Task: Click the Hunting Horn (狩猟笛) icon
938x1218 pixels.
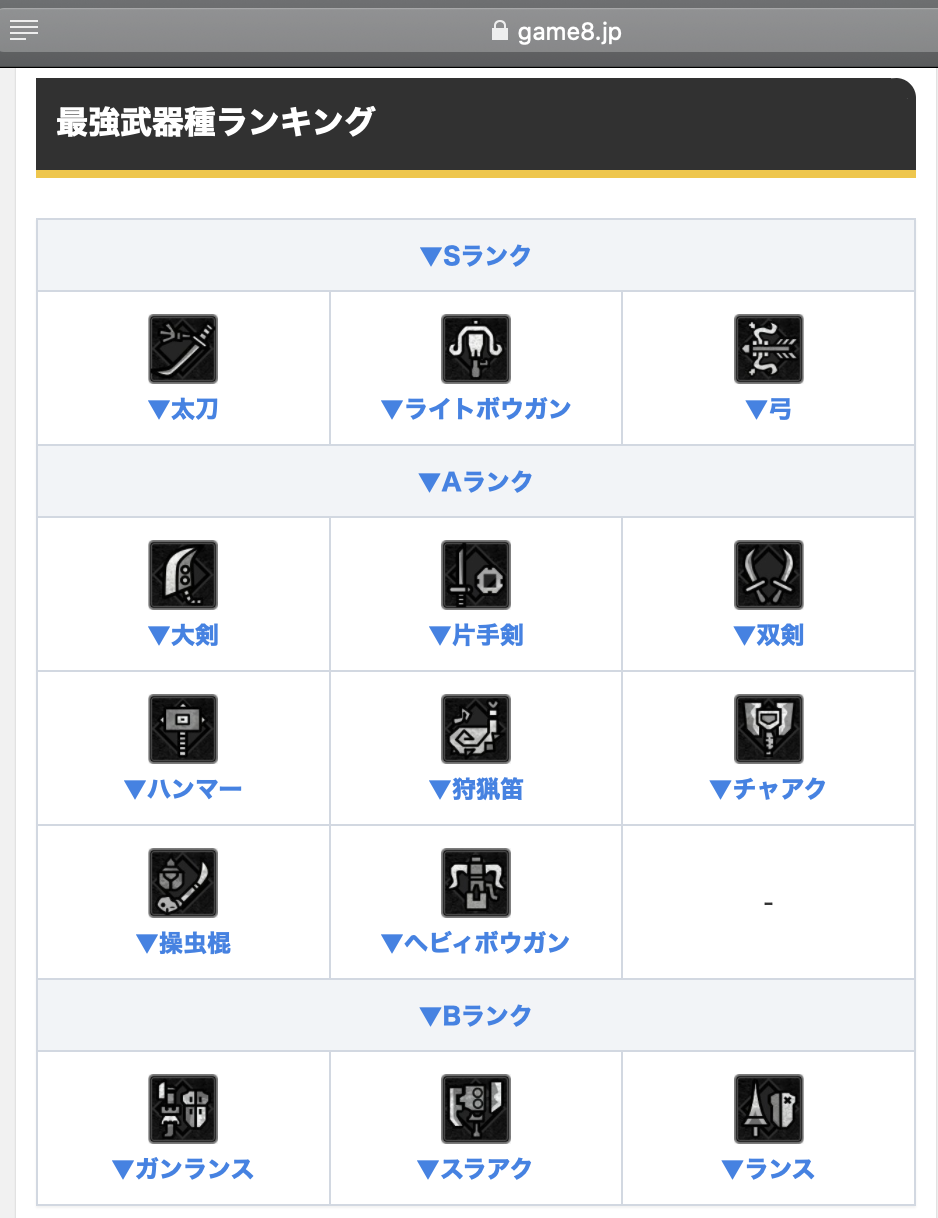Action: 476,729
